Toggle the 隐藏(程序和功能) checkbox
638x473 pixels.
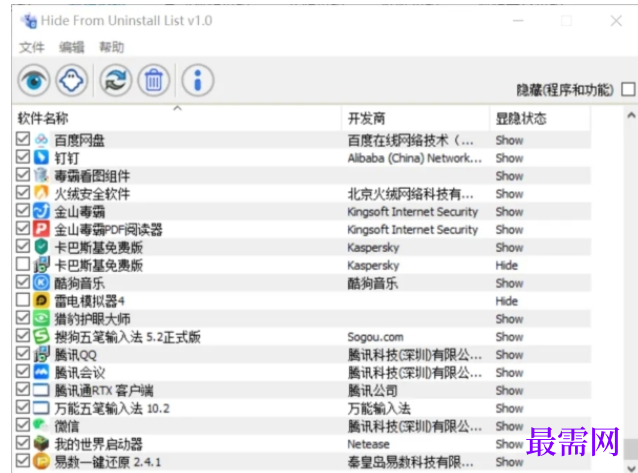628,89
